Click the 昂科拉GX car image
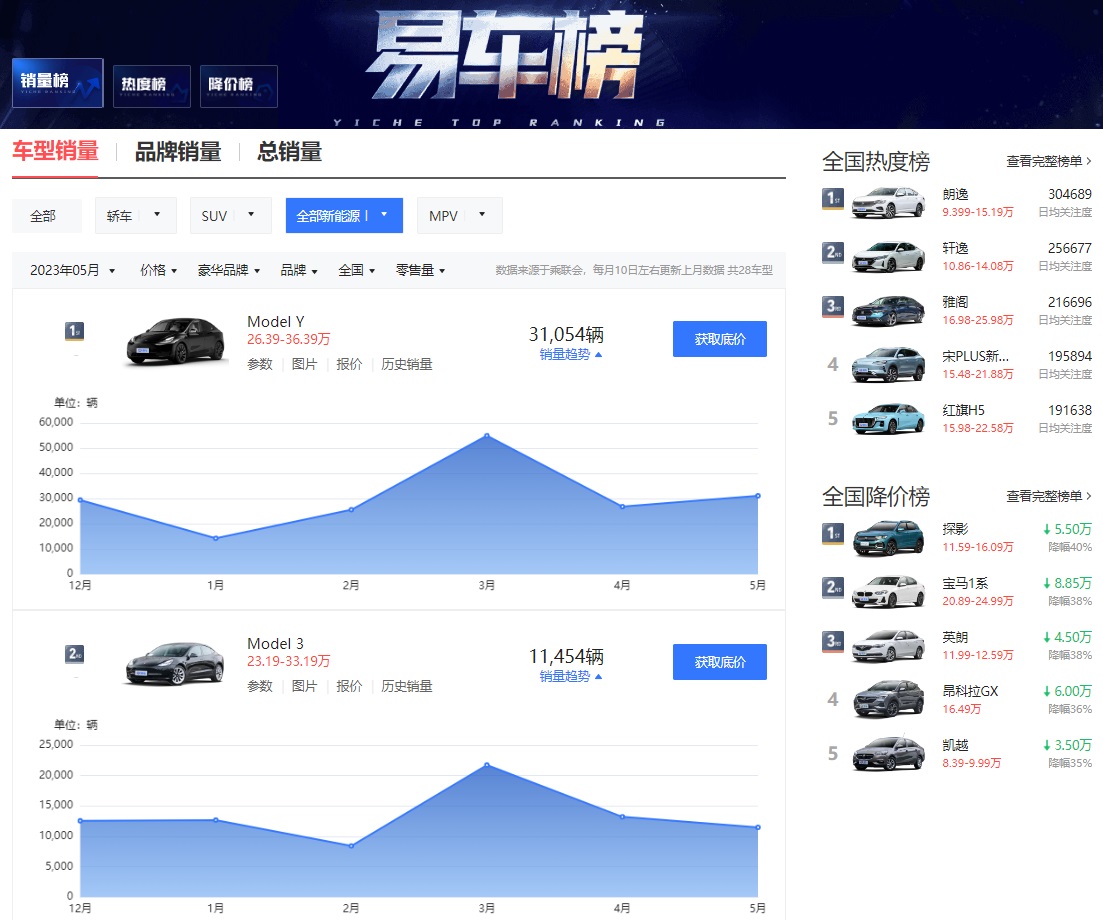 pyautogui.click(x=888, y=699)
